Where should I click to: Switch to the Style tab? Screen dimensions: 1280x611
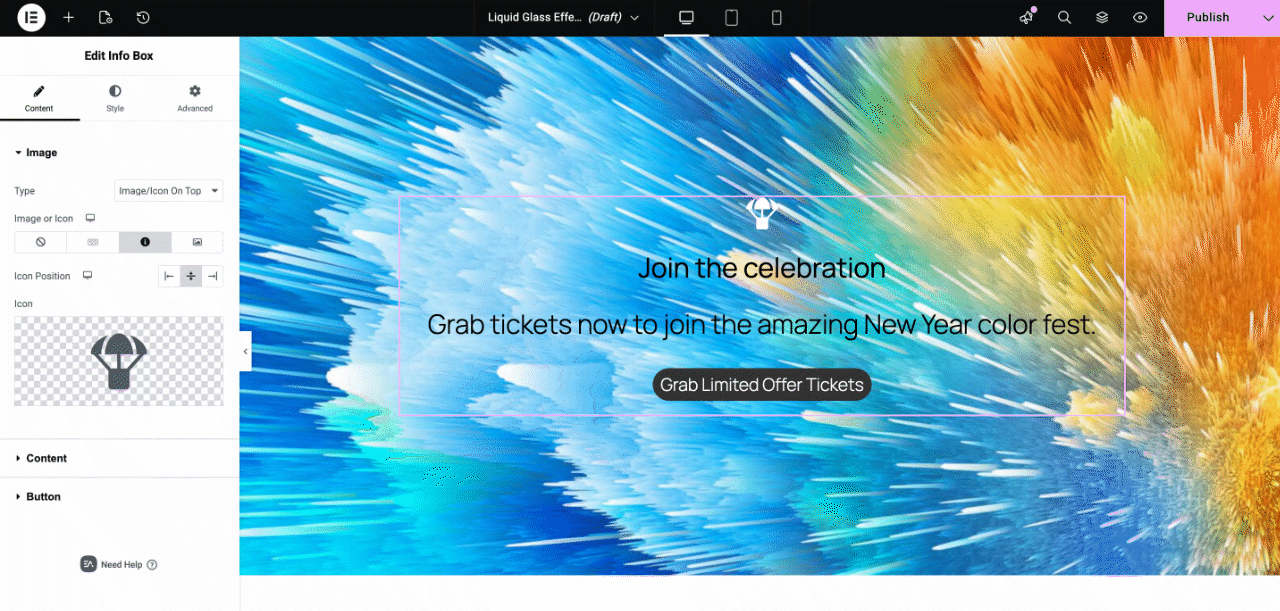coord(115,98)
